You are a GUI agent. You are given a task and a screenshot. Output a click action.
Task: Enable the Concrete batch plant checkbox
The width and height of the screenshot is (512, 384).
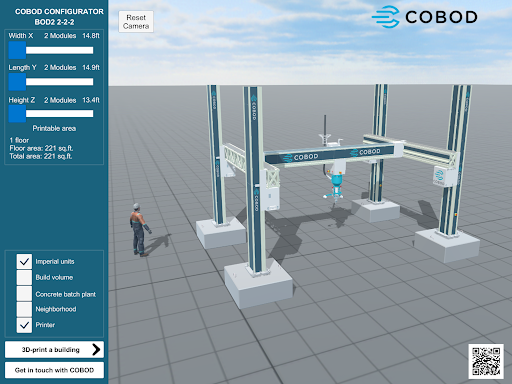[24, 294]
